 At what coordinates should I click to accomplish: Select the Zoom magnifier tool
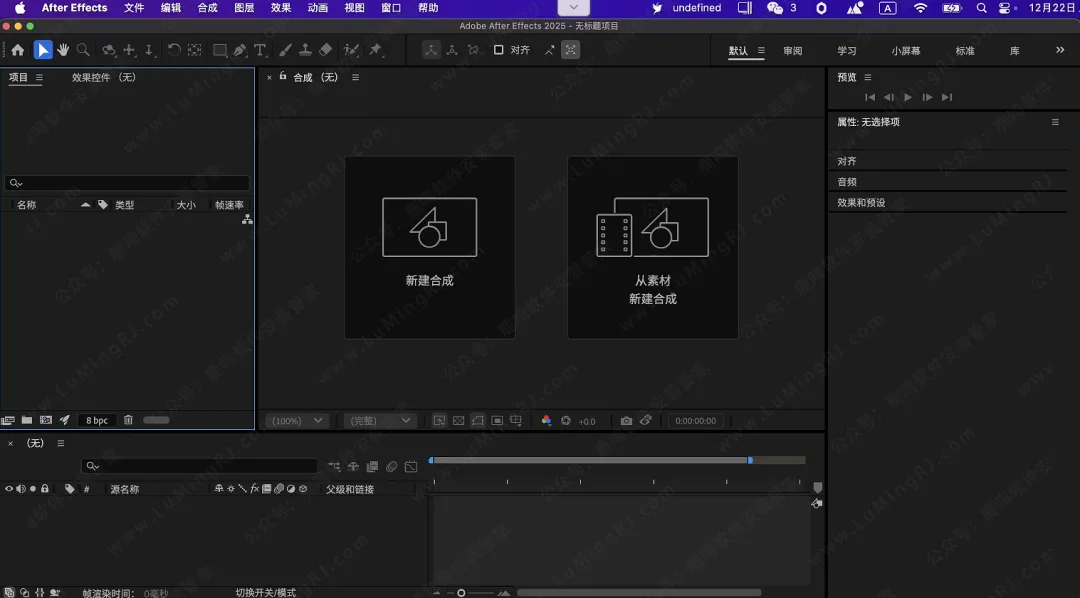coord(84,50)
